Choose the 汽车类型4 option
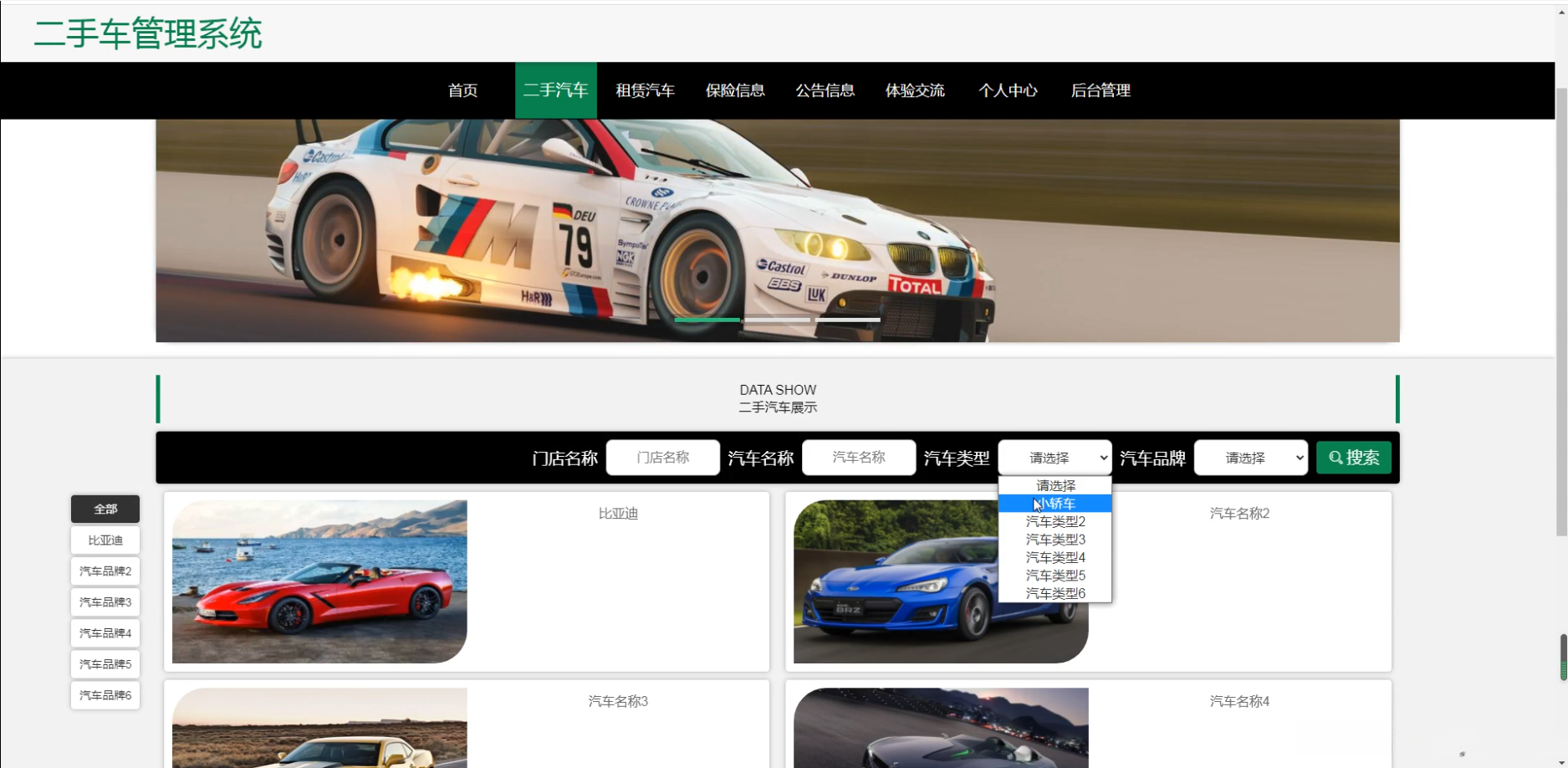This screenshot has width=1568, height=768. coord(1055,557)
